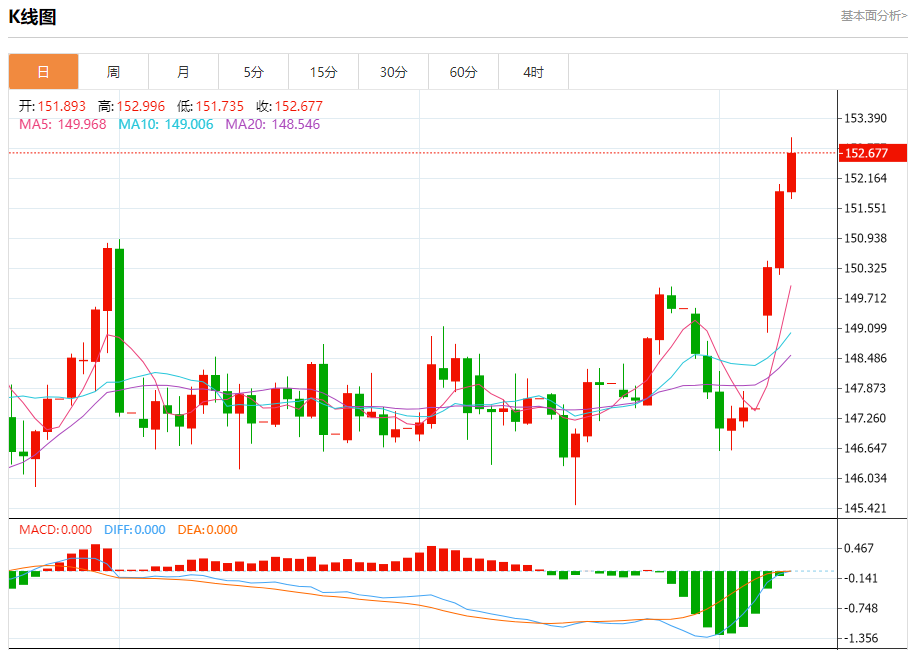
Task: Click the 开: 151.893 open price
Action: [x=52, y=106]
